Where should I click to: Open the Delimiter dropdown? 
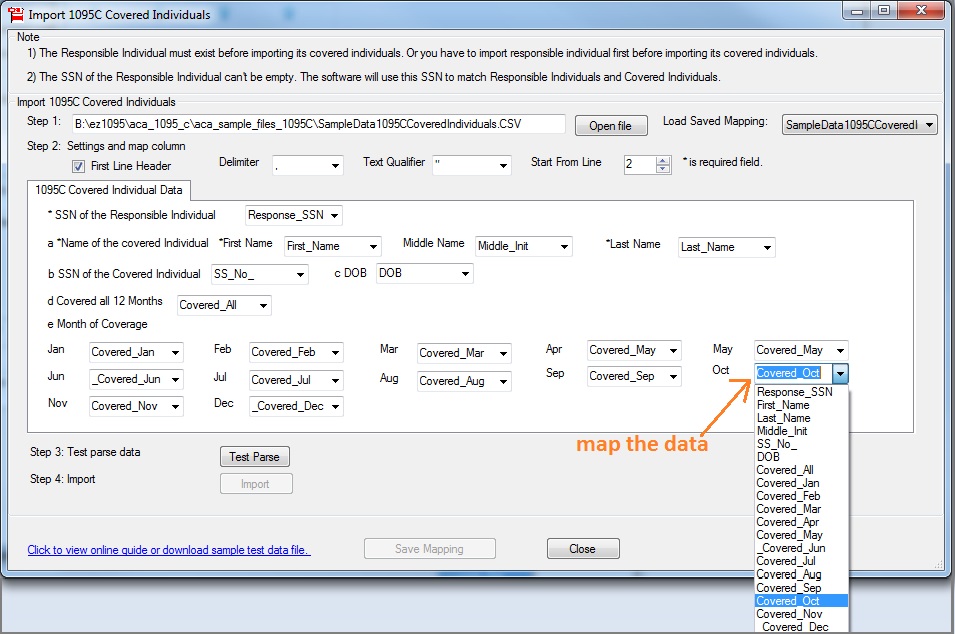coord(334,166)
